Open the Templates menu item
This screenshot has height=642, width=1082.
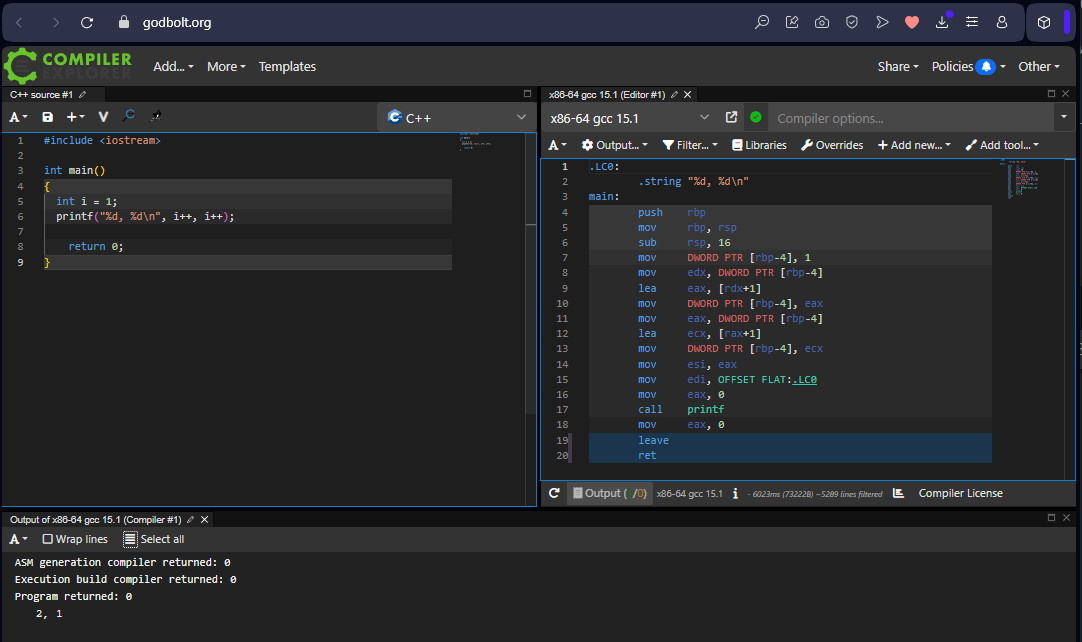[x=287, y=66]
